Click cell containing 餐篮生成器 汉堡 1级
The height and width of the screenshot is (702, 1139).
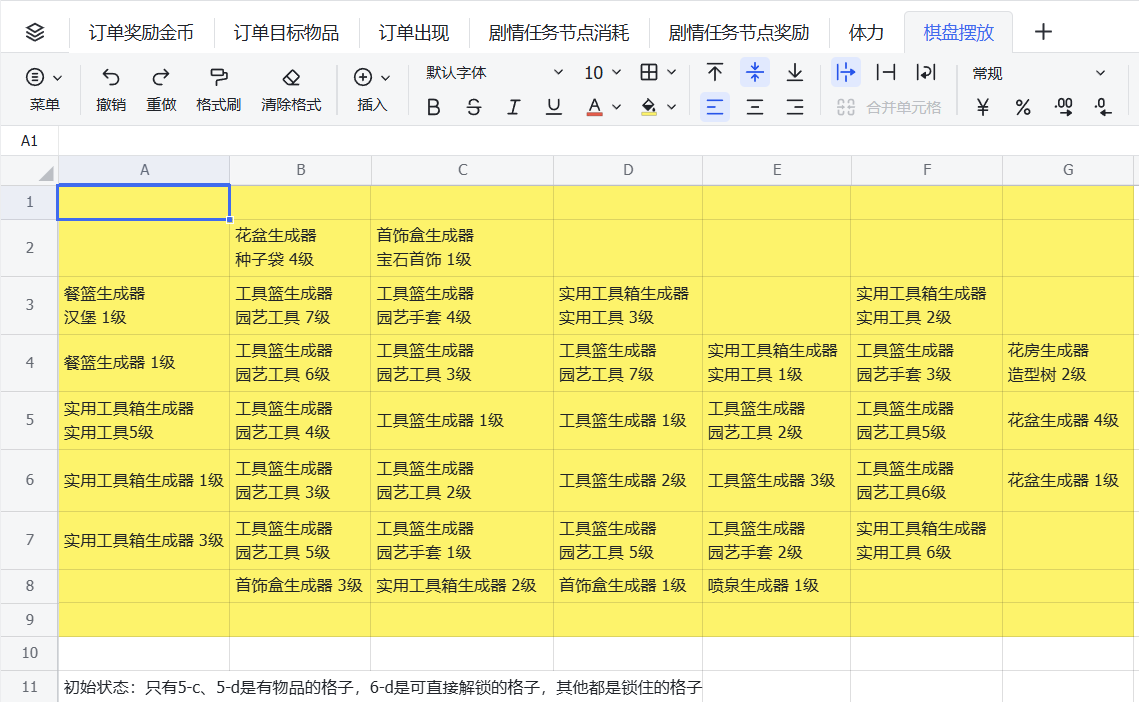144,305
